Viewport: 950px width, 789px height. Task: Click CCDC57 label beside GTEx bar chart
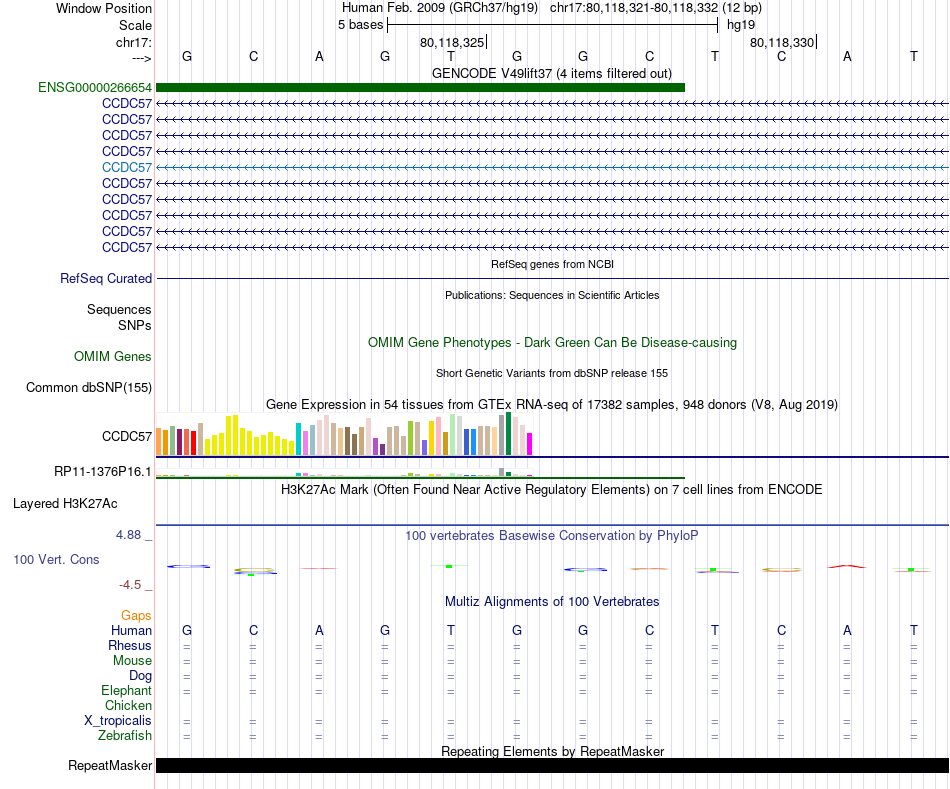coord(127,436)
